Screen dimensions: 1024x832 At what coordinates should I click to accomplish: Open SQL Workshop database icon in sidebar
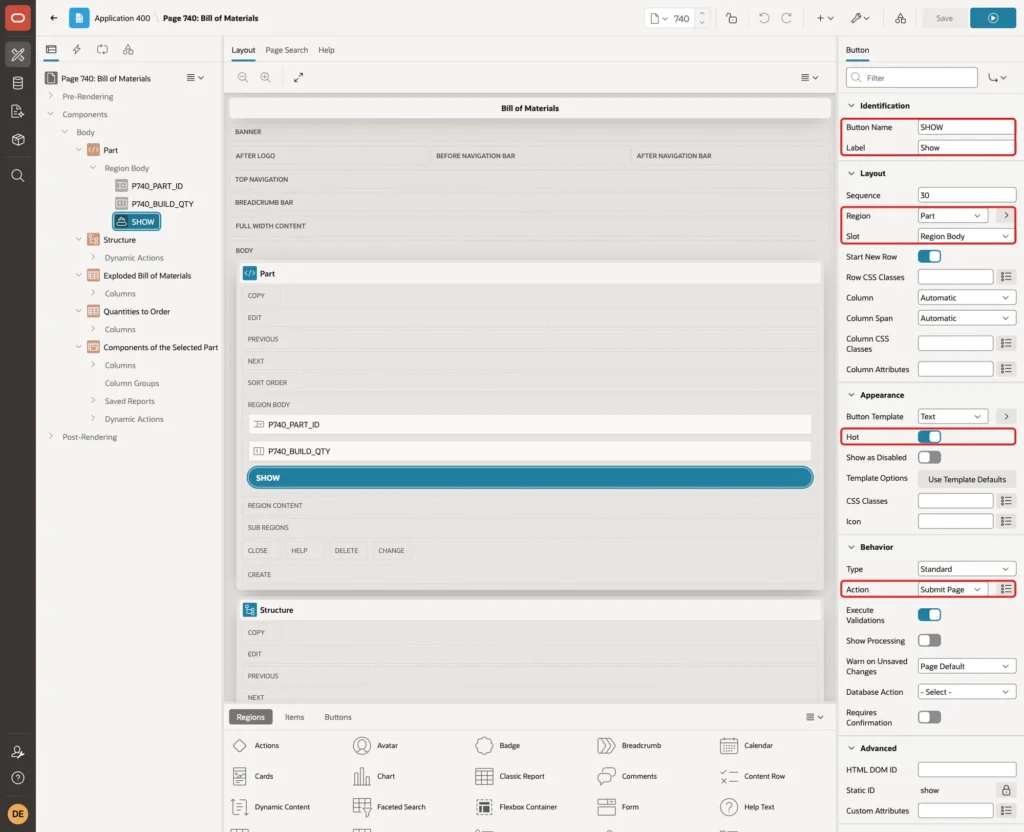[18, 83]
